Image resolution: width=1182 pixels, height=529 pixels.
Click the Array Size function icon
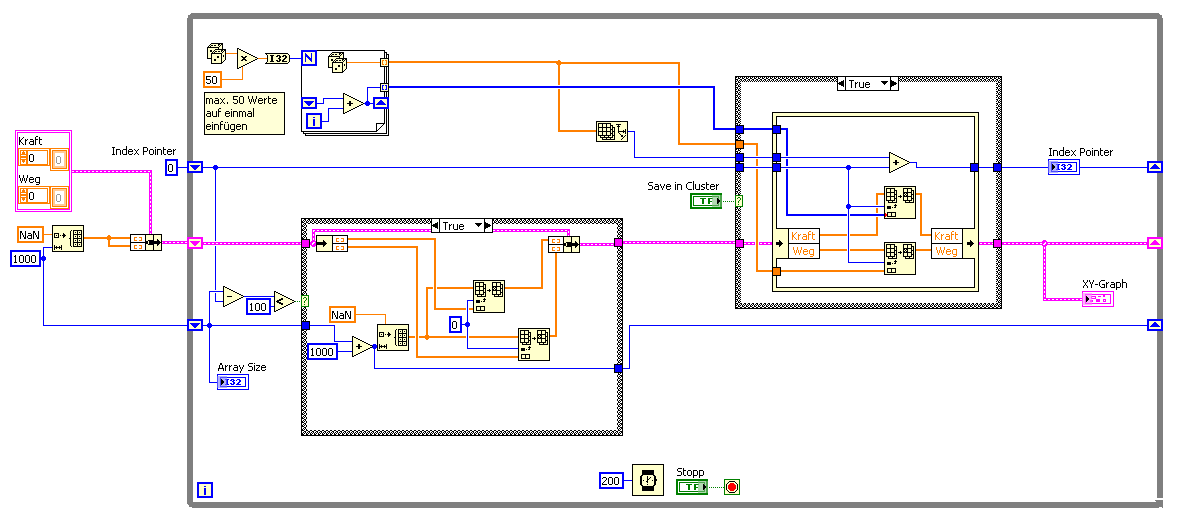612,133
